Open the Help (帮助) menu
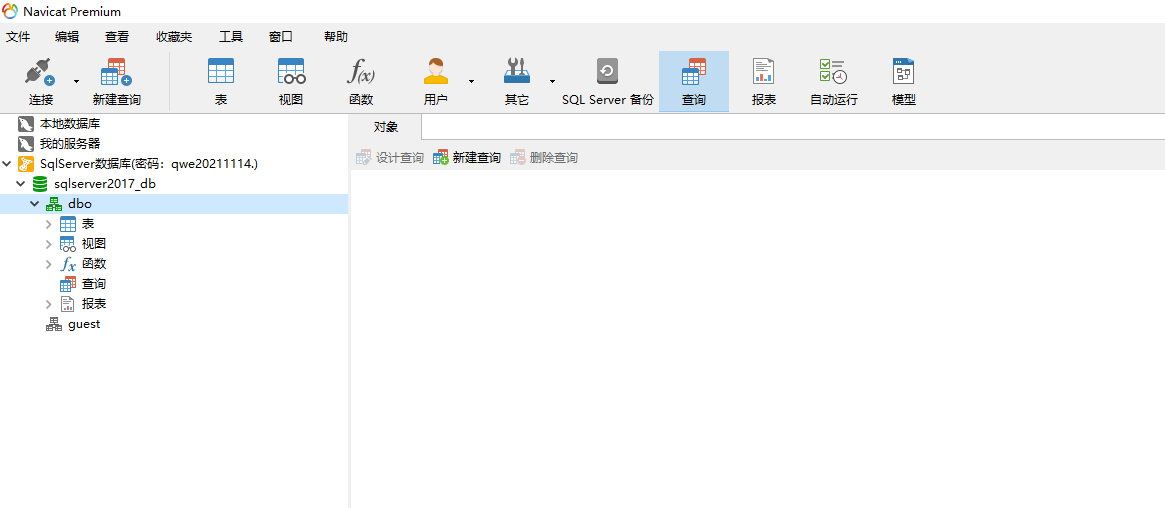Image resolution: width=1165 pixels, height=508 pixels. coord(336,36)
